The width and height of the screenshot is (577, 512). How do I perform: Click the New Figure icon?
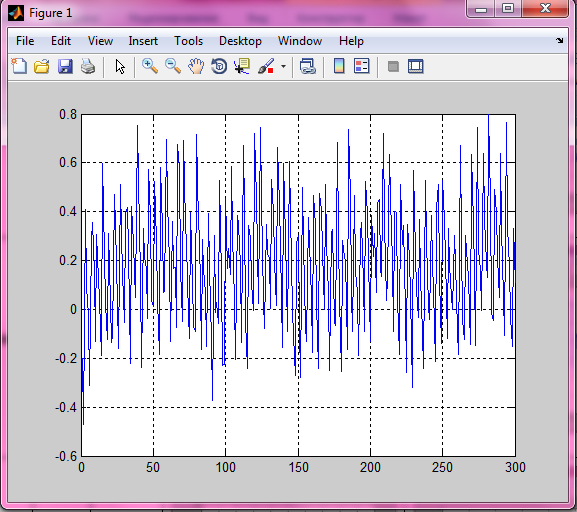(19, 67)
